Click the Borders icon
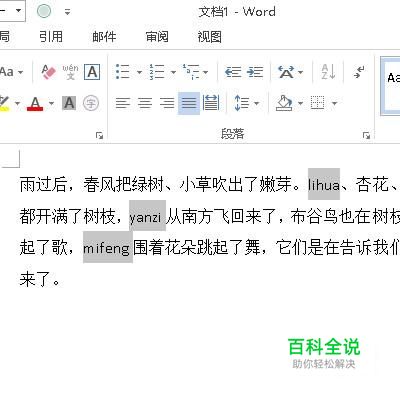This screenshot has height=400, width=400. [x=318, y=103]
